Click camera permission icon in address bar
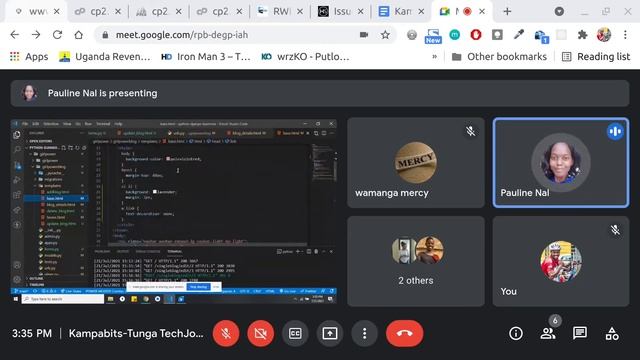 tap(364, 35)
